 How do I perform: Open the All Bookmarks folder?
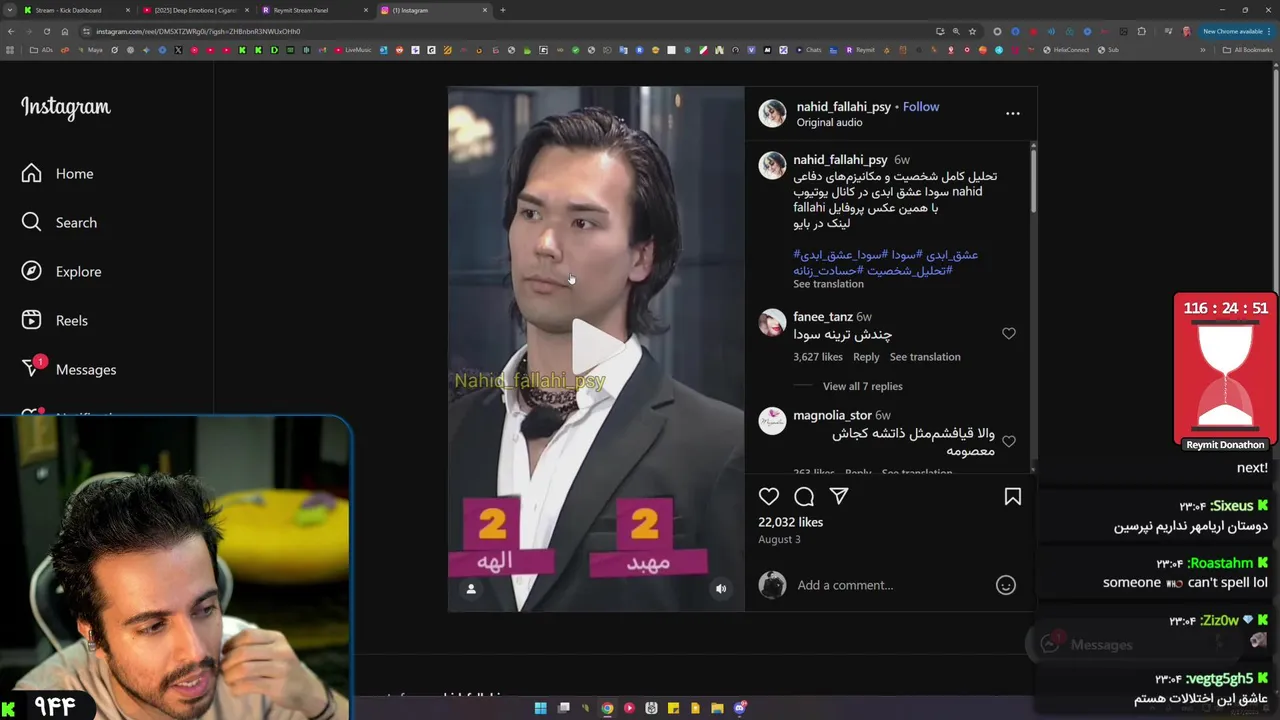pyautogui.click(x=1247, y=50)
